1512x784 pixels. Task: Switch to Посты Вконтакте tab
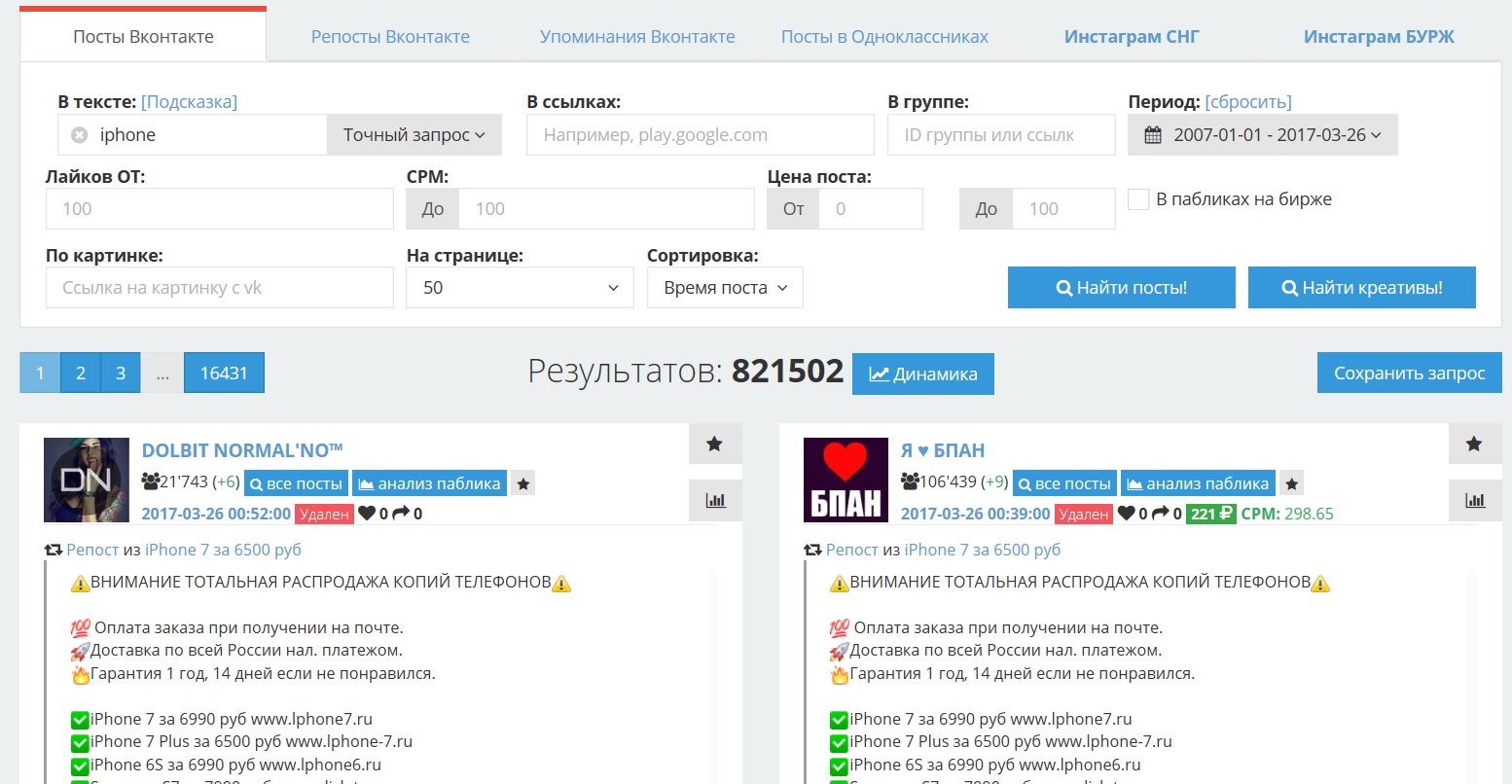point(143,37)
